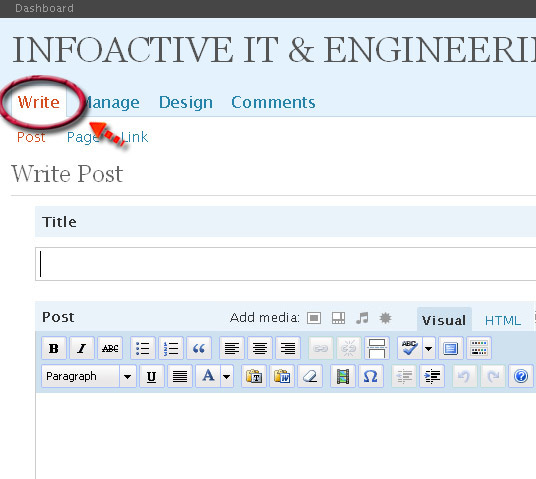Add audio via music note icon
Screen dimensions: 536x479
coord(362,318)
